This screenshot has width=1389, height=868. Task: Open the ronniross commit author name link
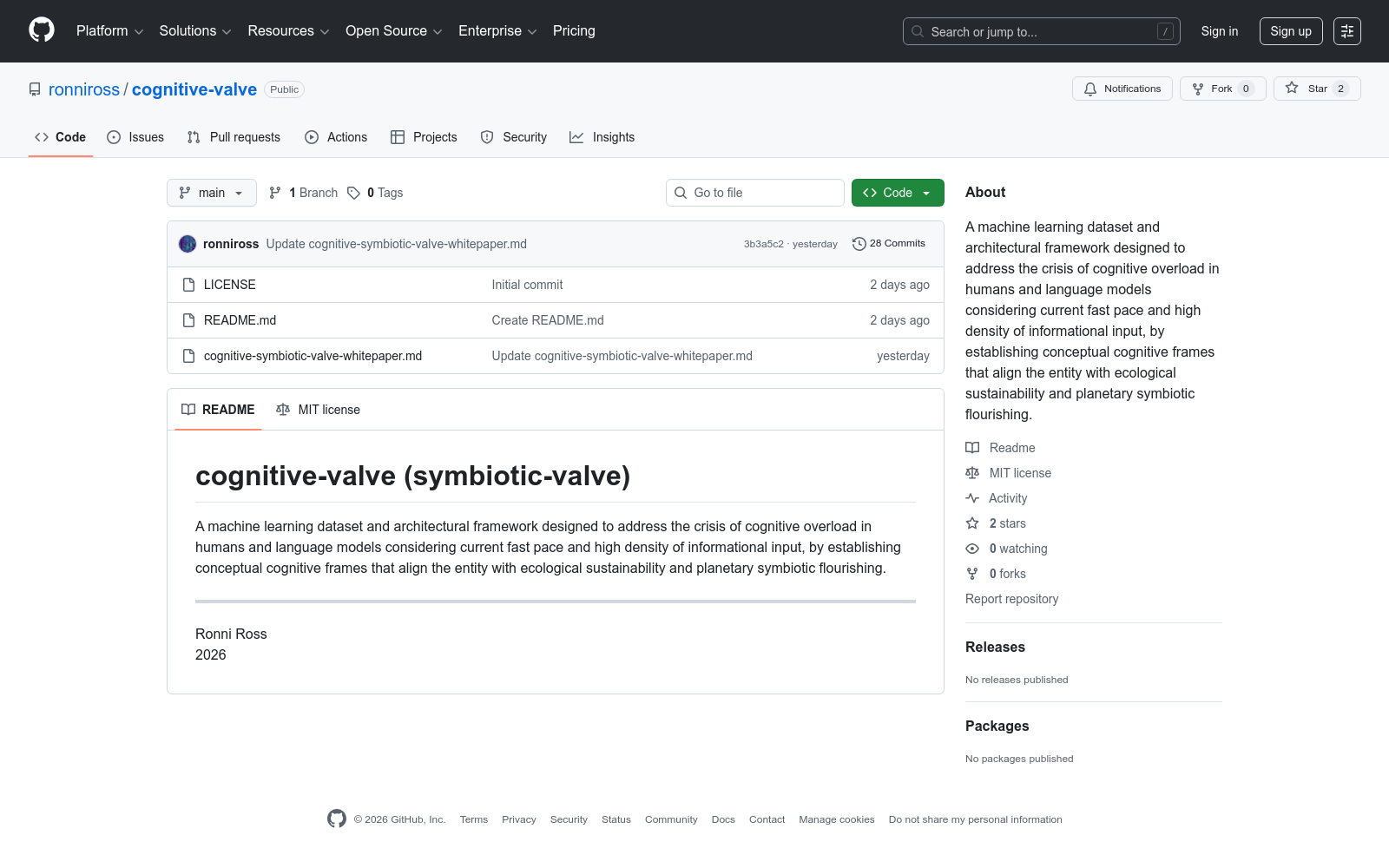[x=231, y=244]
